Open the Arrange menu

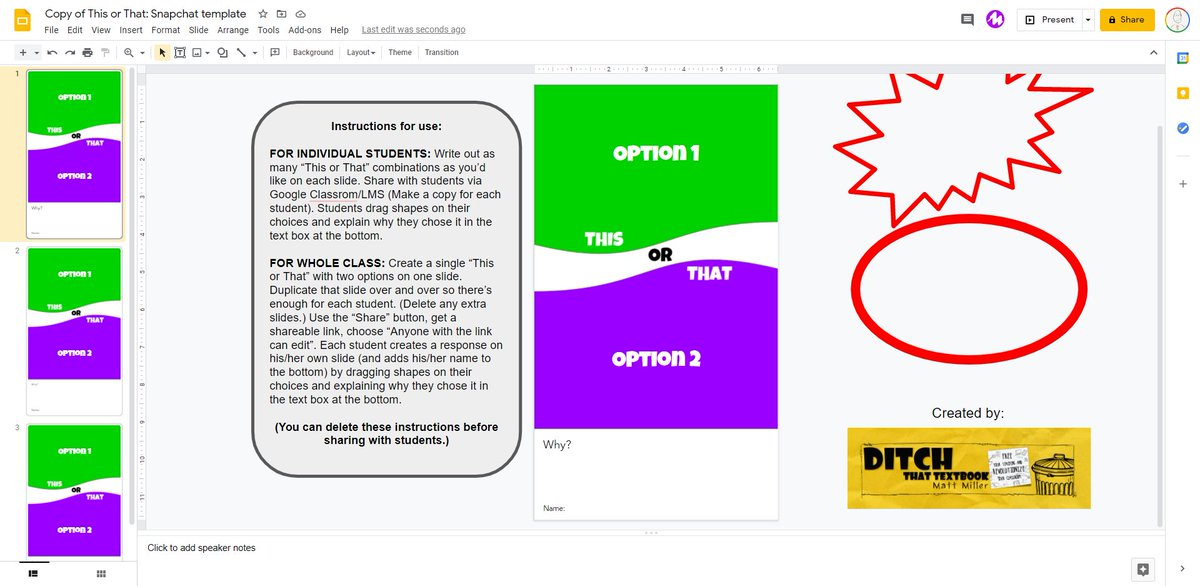click(233, 30)
